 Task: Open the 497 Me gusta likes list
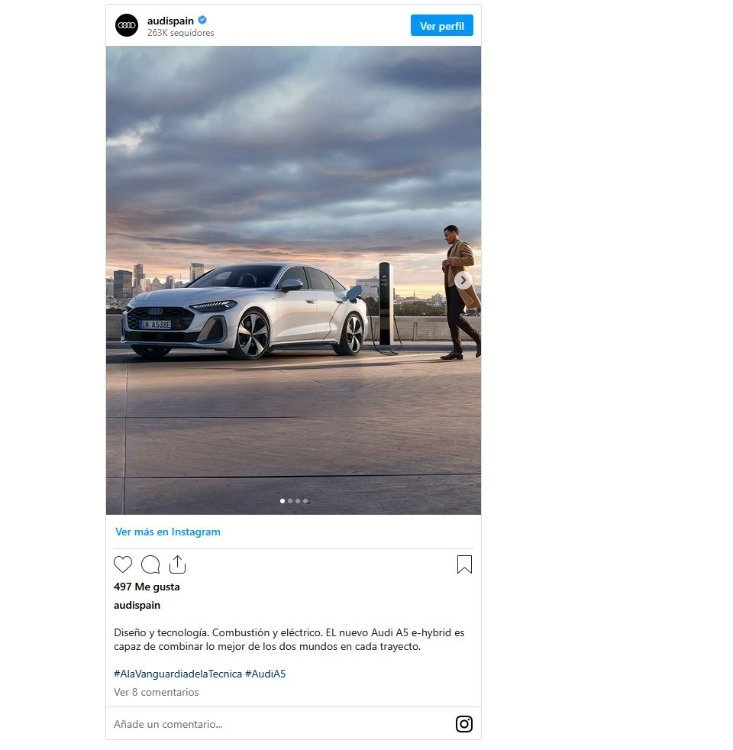tap(147, 587)
